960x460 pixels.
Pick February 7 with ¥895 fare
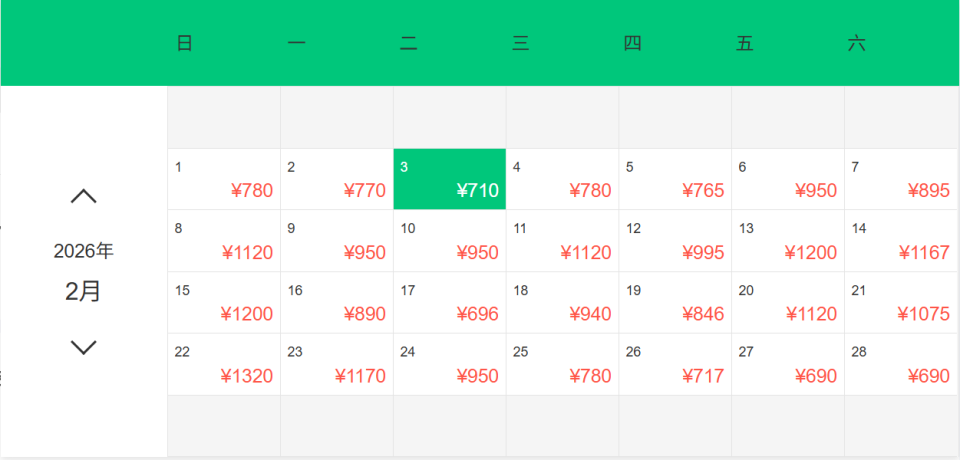901,179
